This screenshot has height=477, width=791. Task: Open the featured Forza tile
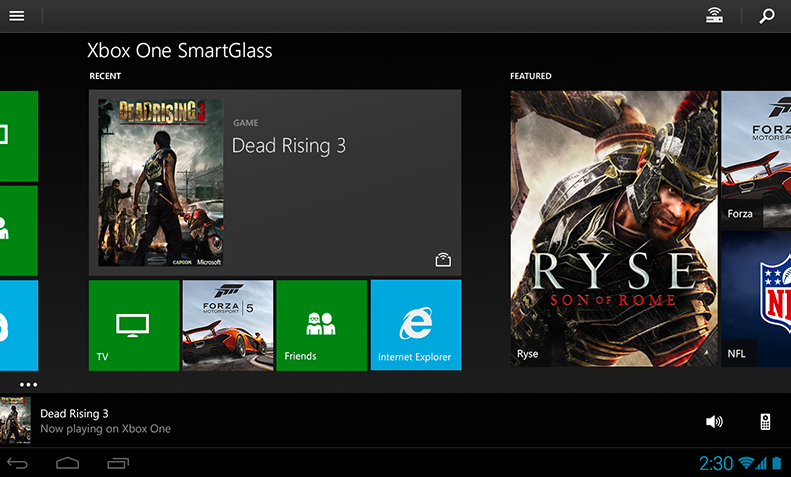point(756,160)
